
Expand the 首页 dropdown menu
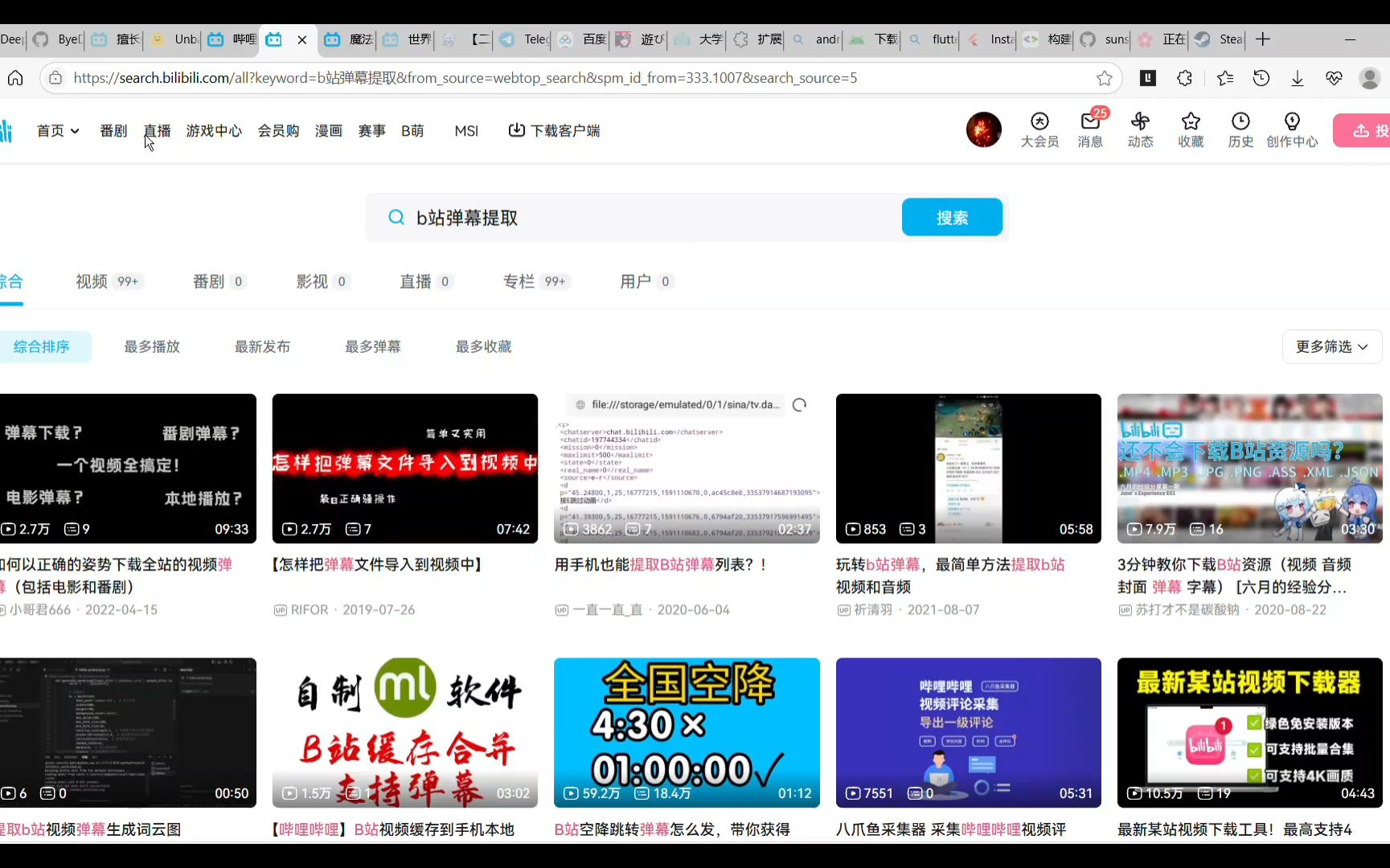point(58,130)
